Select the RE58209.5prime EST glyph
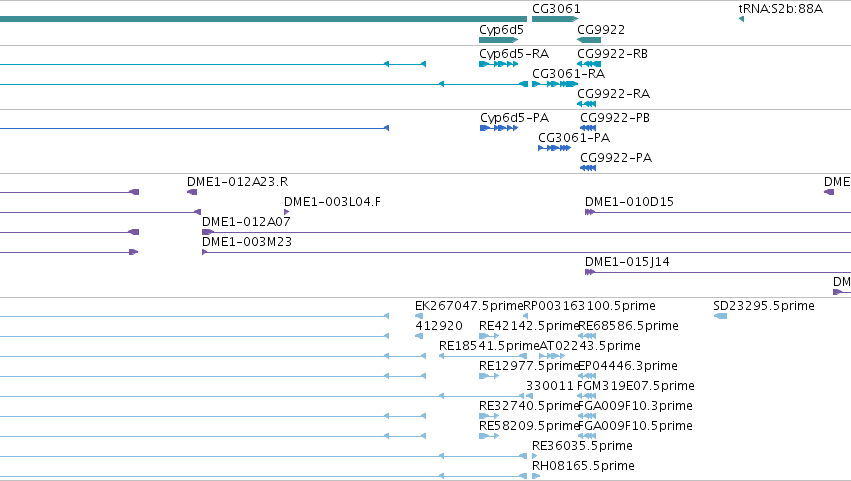Image resolution: width=851 pixels, height=481 pixels. pos(489,436)
